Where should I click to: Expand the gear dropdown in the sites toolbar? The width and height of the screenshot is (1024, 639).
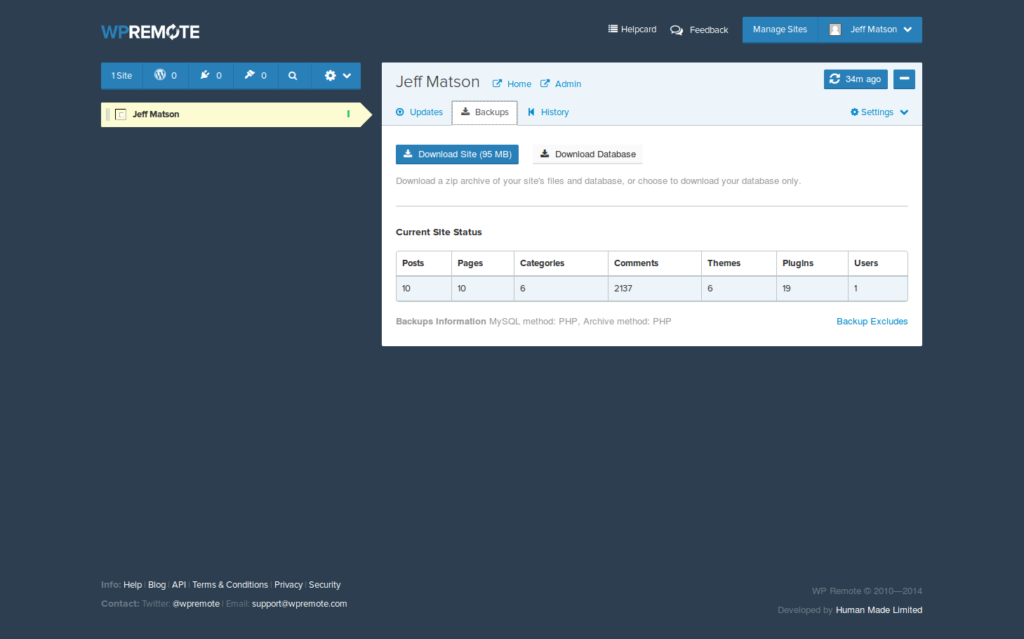click(337, 76)
